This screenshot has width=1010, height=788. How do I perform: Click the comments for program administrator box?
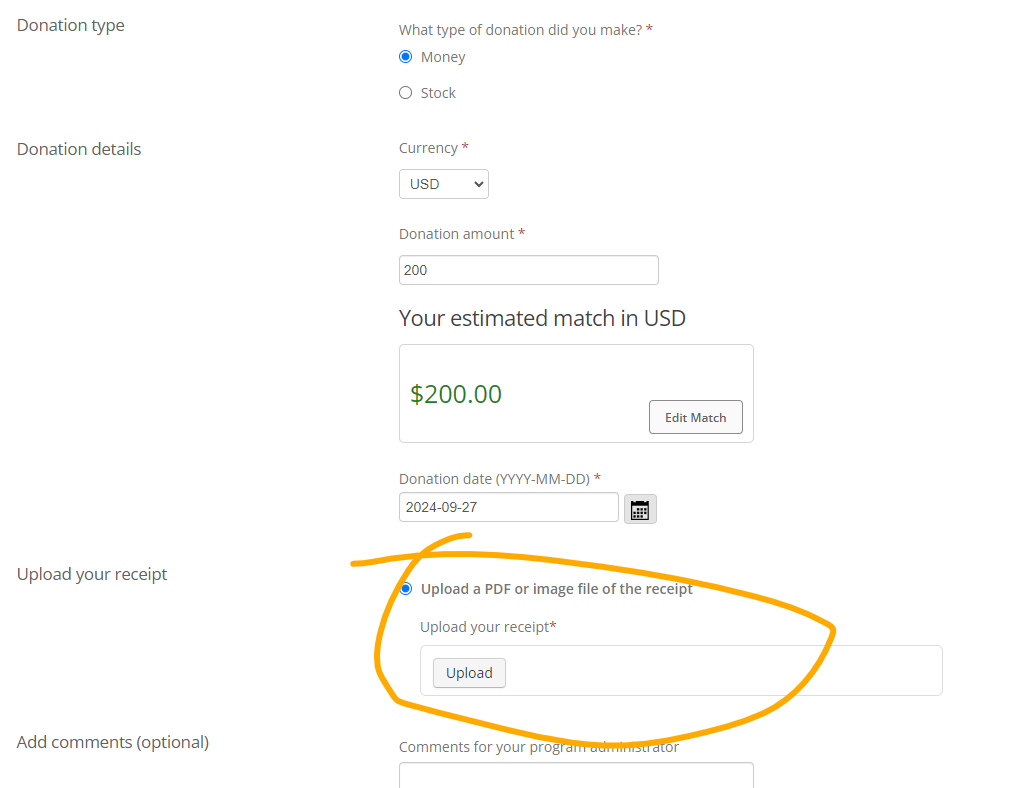pos(576,775)
